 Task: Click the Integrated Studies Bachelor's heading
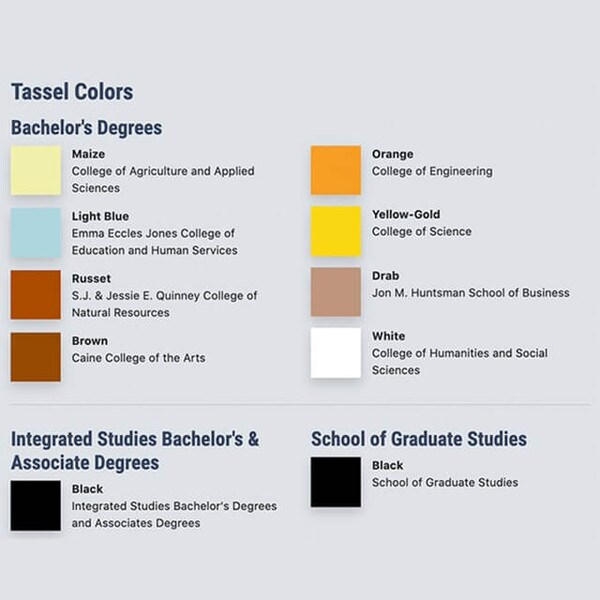click(x=135, y=451)
